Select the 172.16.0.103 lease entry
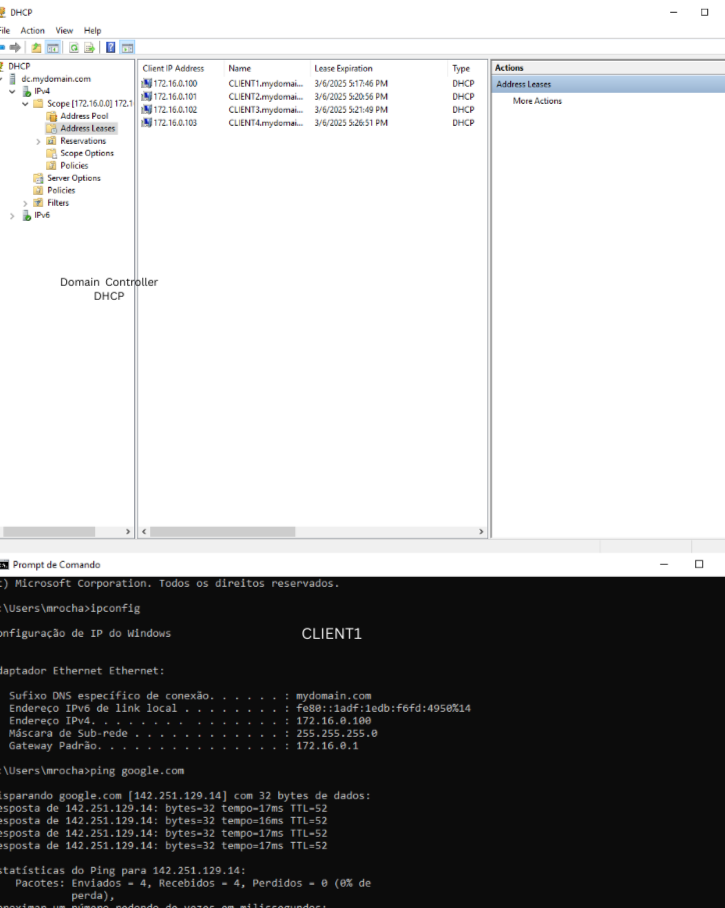Image resolution: width=725 pixels, height=908 pixels. (175, 123)
